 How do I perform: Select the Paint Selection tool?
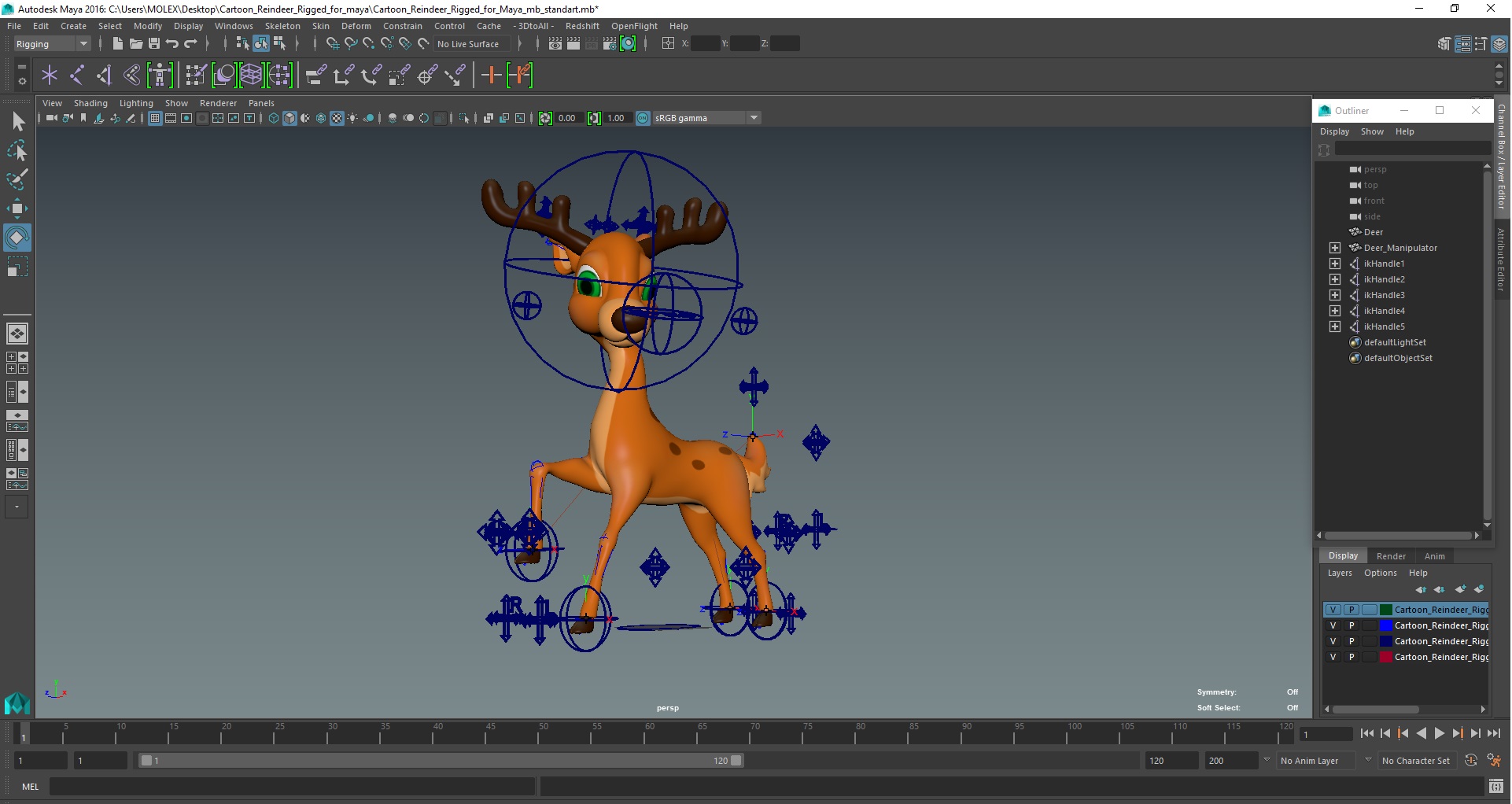tap(17, 179)
